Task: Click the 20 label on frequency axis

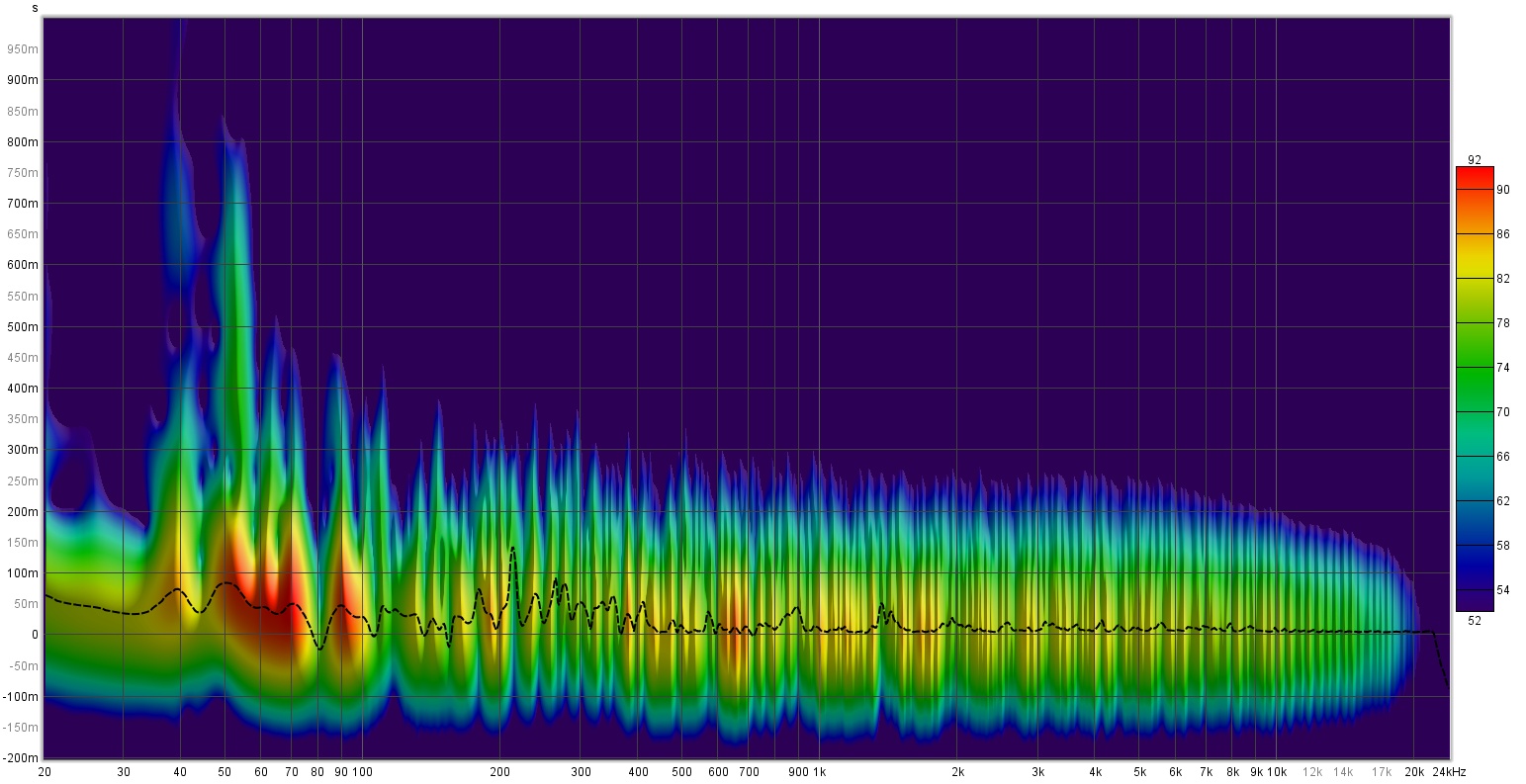Action: click(x=45, y=771)
